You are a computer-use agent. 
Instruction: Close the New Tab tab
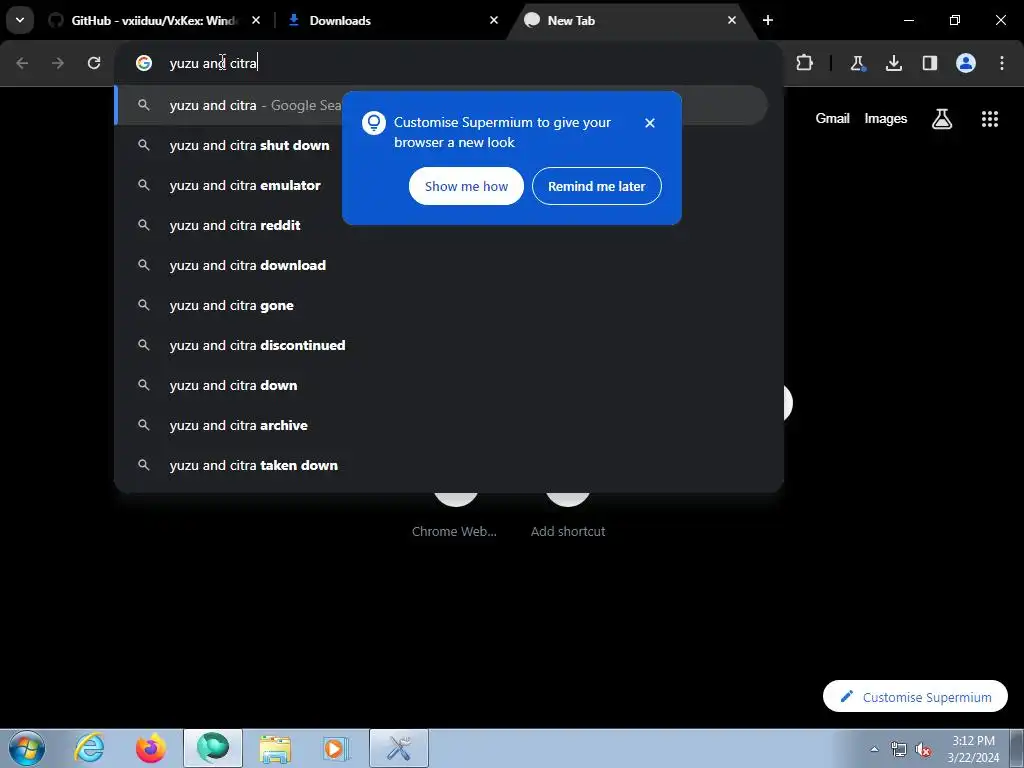tap(731, 21)
